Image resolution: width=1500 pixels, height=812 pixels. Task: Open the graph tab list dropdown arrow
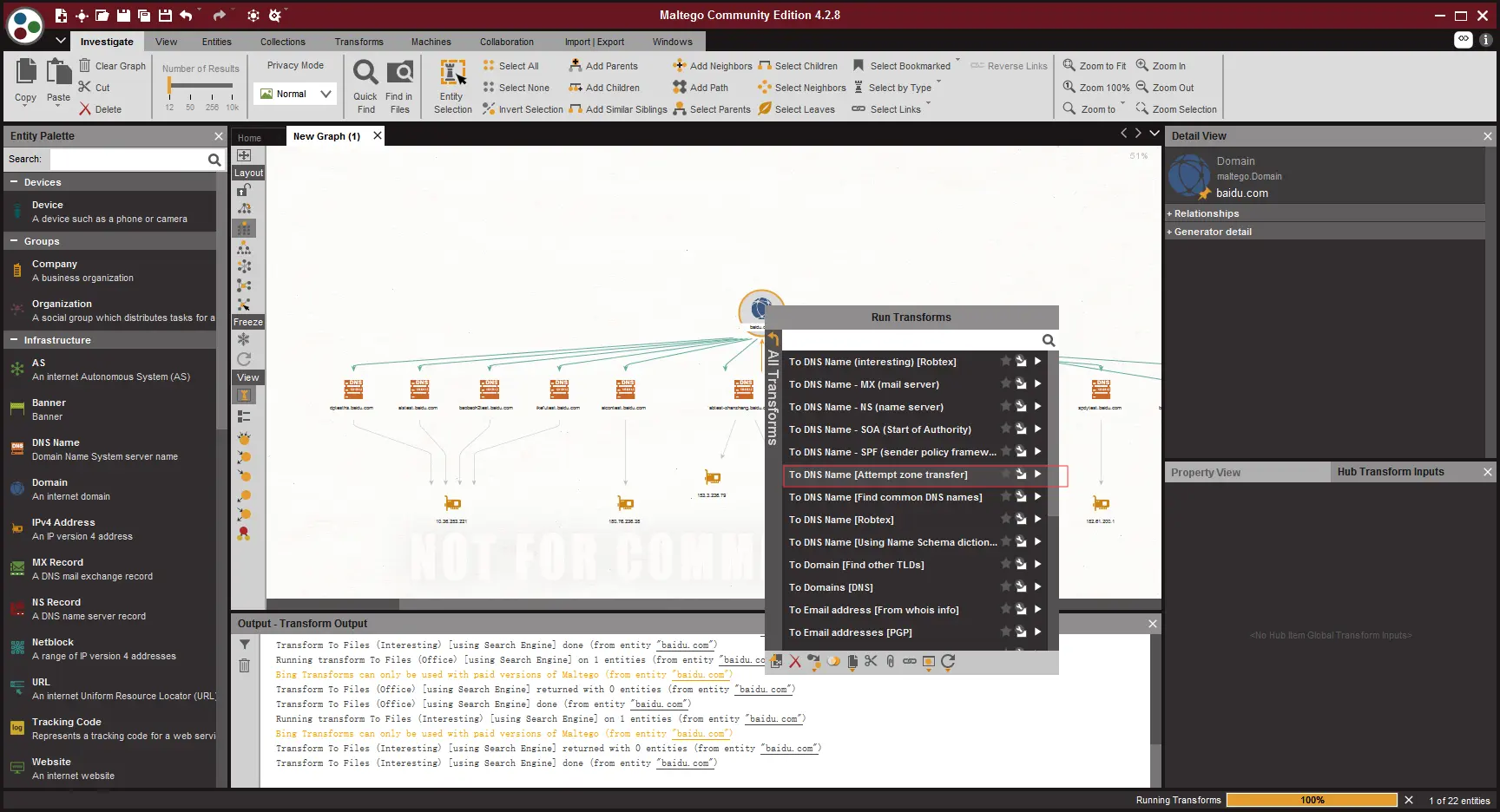pos(1155,133)
